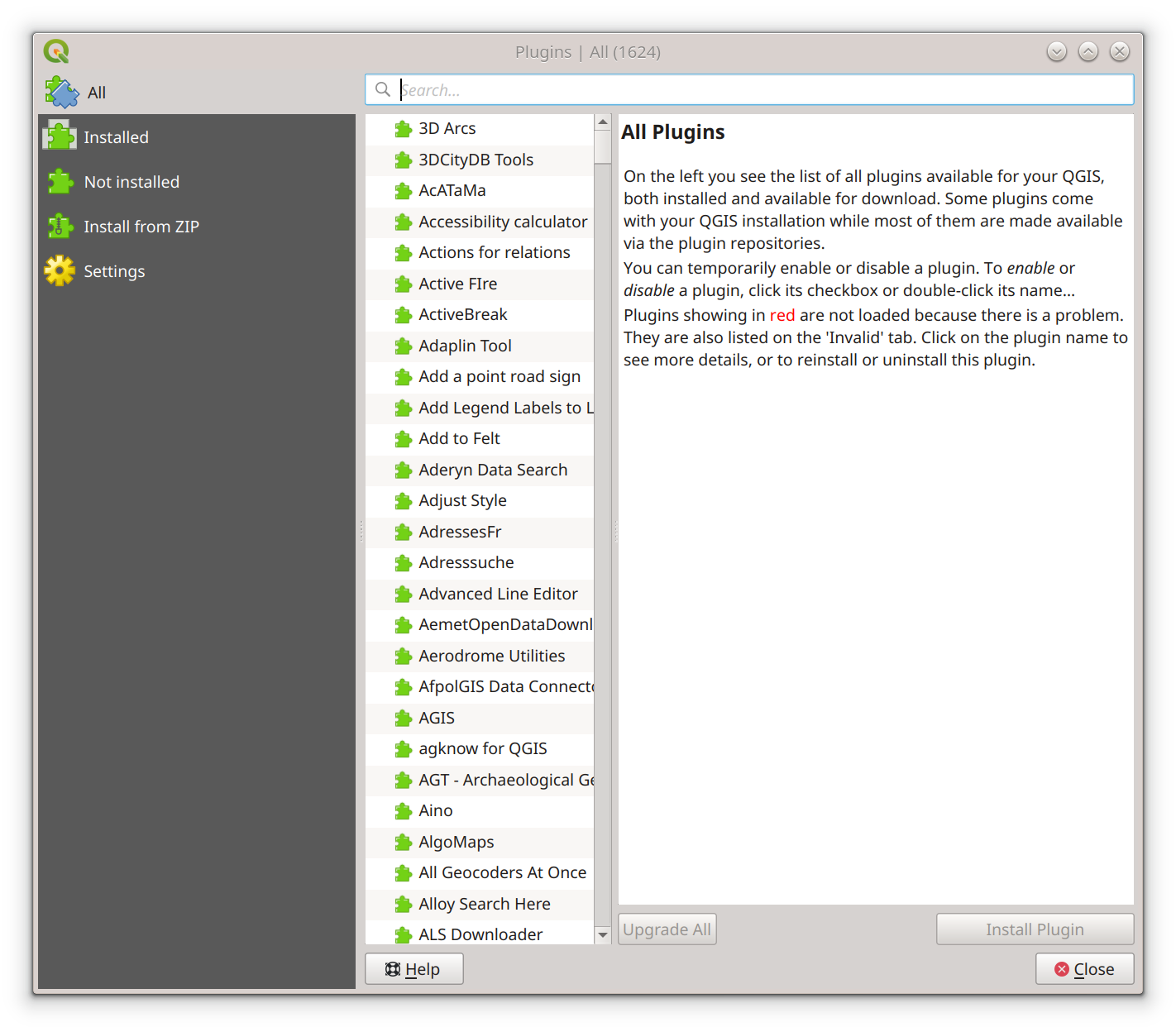Select the All Geocoders At Once plugin
Viewport: 1176px width, 1027px height.
pos(480,873)
